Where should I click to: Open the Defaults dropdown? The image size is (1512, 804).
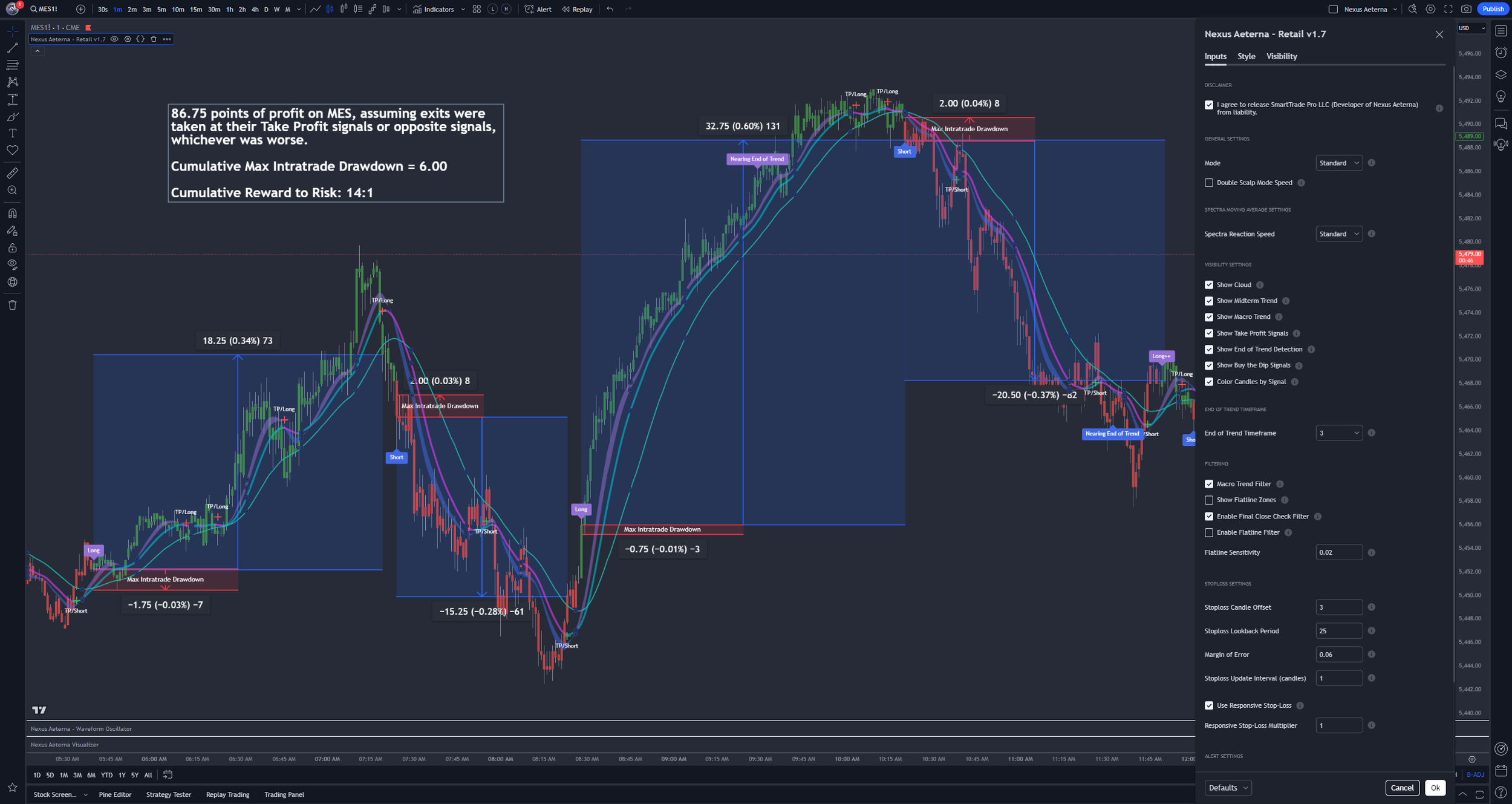pos(1228,788)
